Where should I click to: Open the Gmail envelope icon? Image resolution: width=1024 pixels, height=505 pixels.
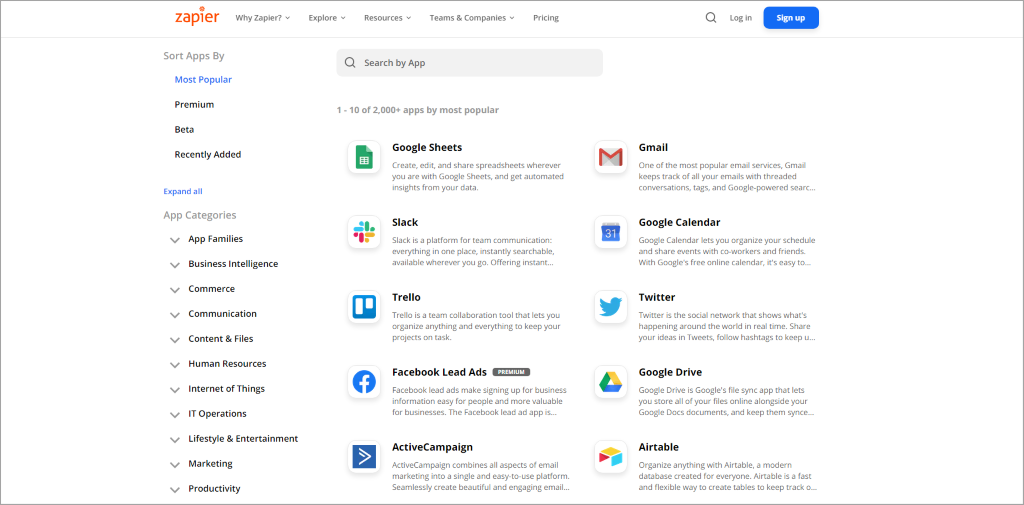pos(610,158)
